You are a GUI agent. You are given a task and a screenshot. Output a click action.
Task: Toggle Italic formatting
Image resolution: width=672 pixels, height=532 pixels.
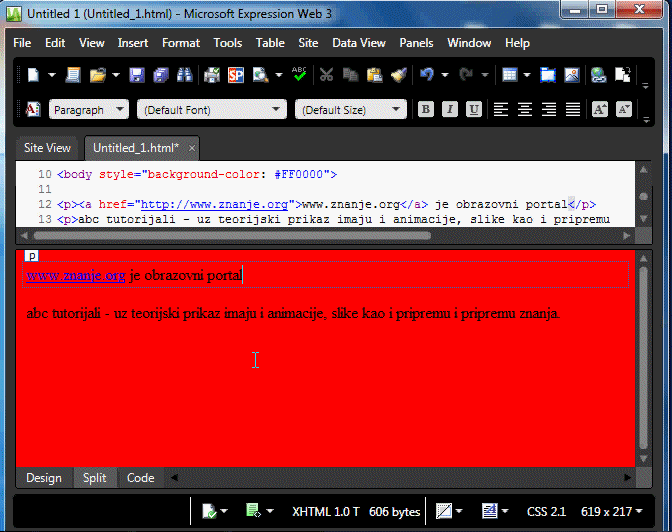[x=450, y=109]
